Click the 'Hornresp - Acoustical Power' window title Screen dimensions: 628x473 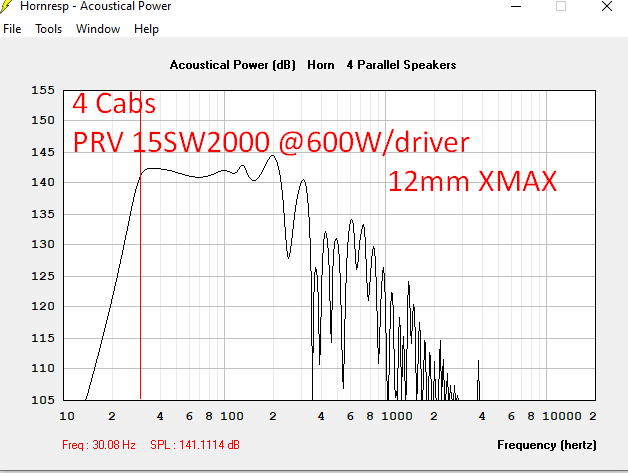tap(96, 6)
